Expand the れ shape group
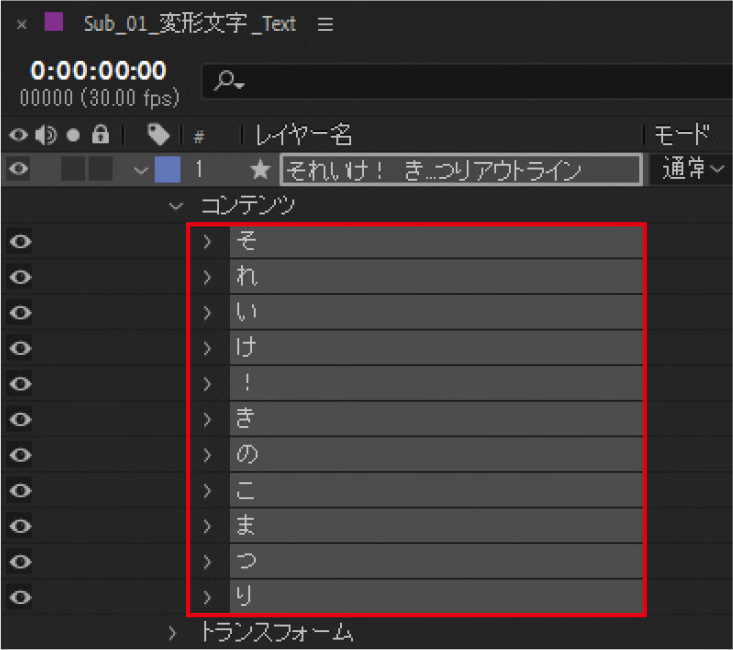This screenshot has height=650, width=733. 208,277
